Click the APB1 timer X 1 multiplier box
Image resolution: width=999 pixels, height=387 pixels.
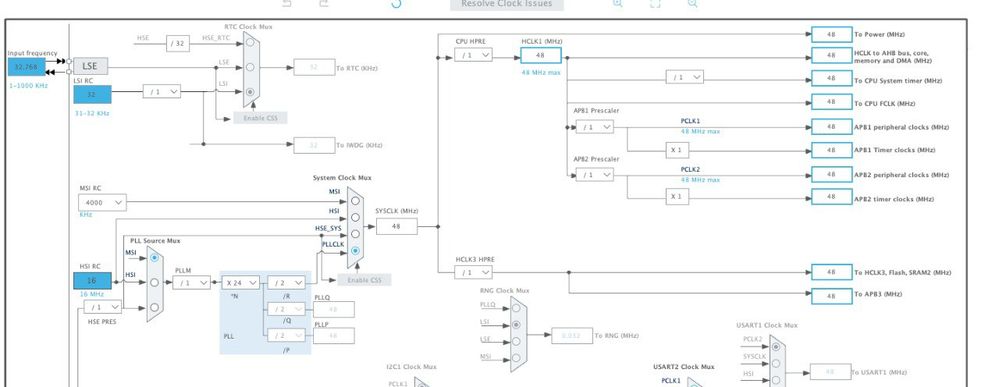677,150
